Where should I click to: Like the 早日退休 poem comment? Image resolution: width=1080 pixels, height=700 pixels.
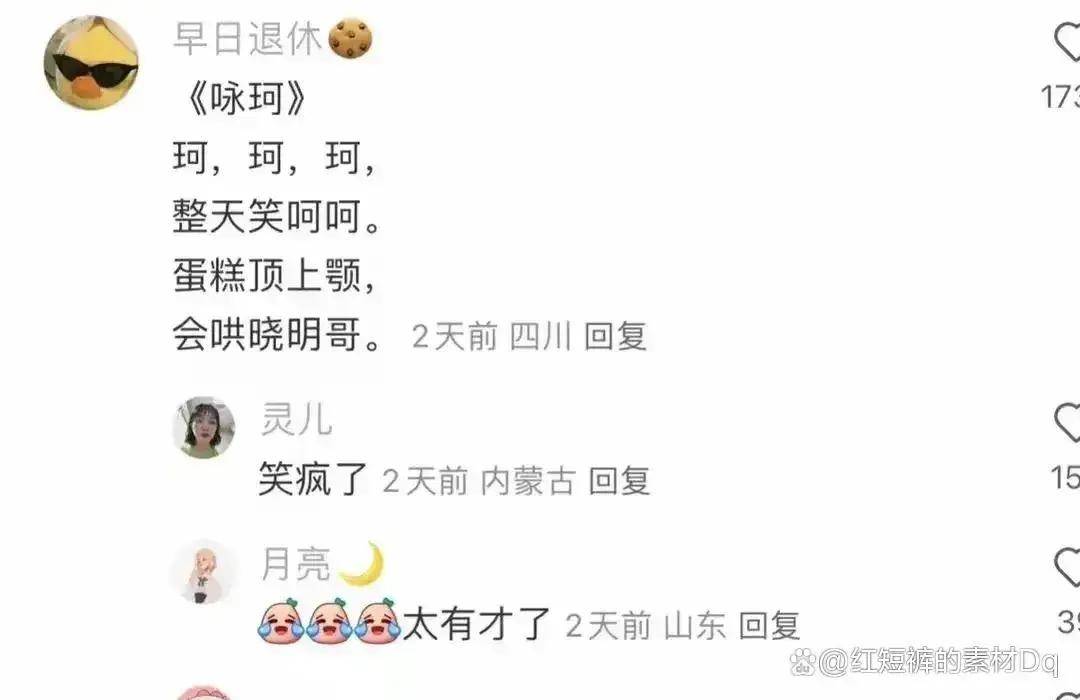[1067, 41]
